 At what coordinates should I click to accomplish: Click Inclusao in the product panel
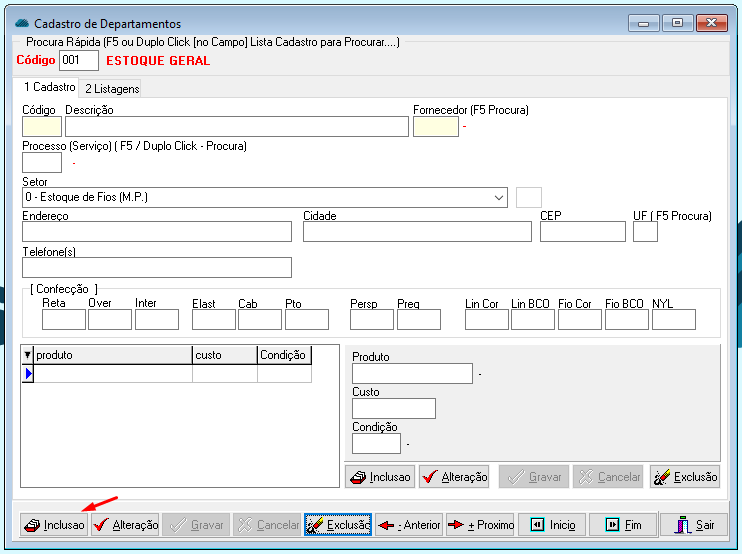[380, 477]
